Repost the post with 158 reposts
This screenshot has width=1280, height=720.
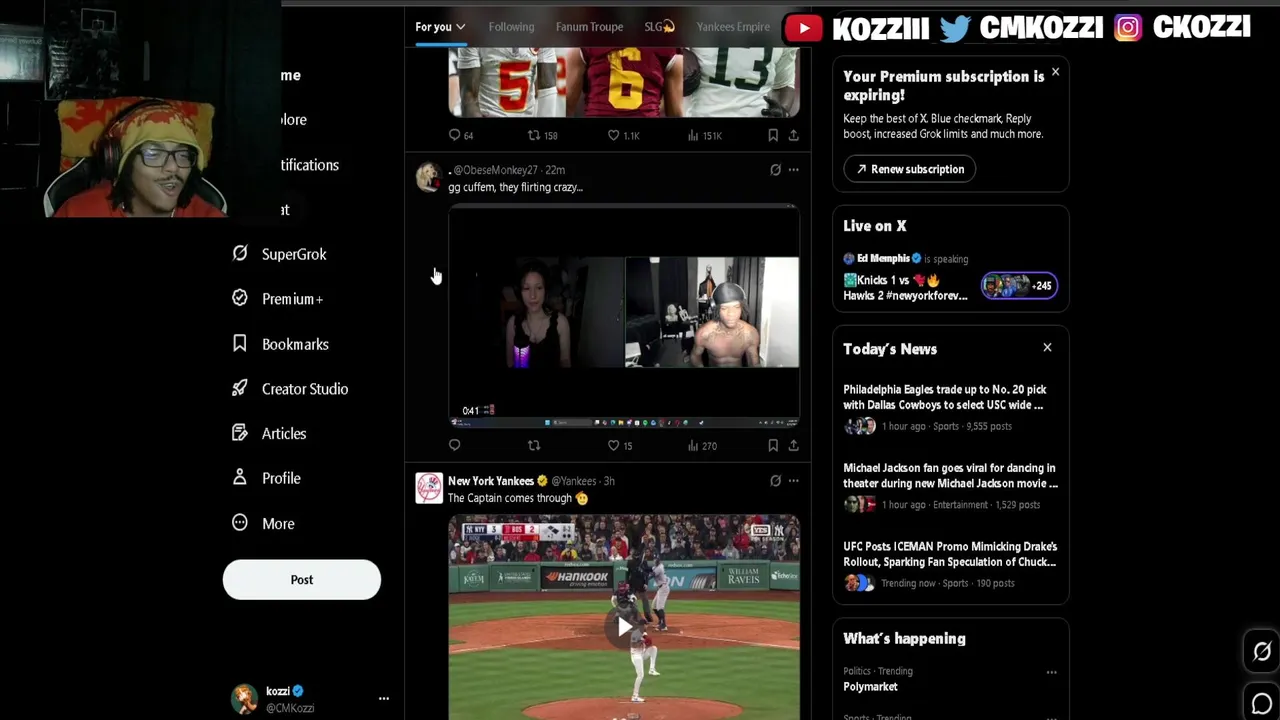[543, 135]
